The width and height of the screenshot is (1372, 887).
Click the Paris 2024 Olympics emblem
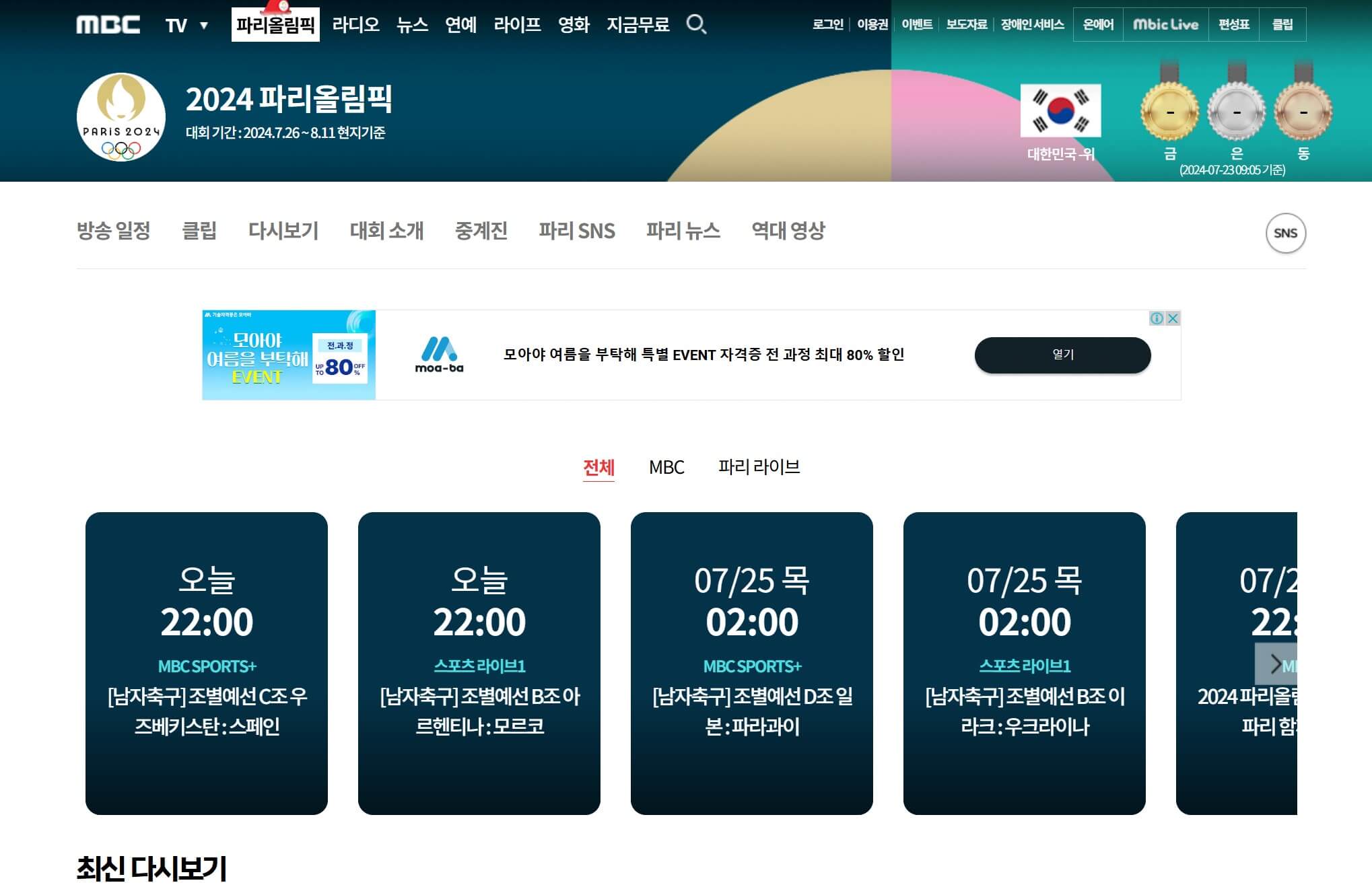(121, 116)
